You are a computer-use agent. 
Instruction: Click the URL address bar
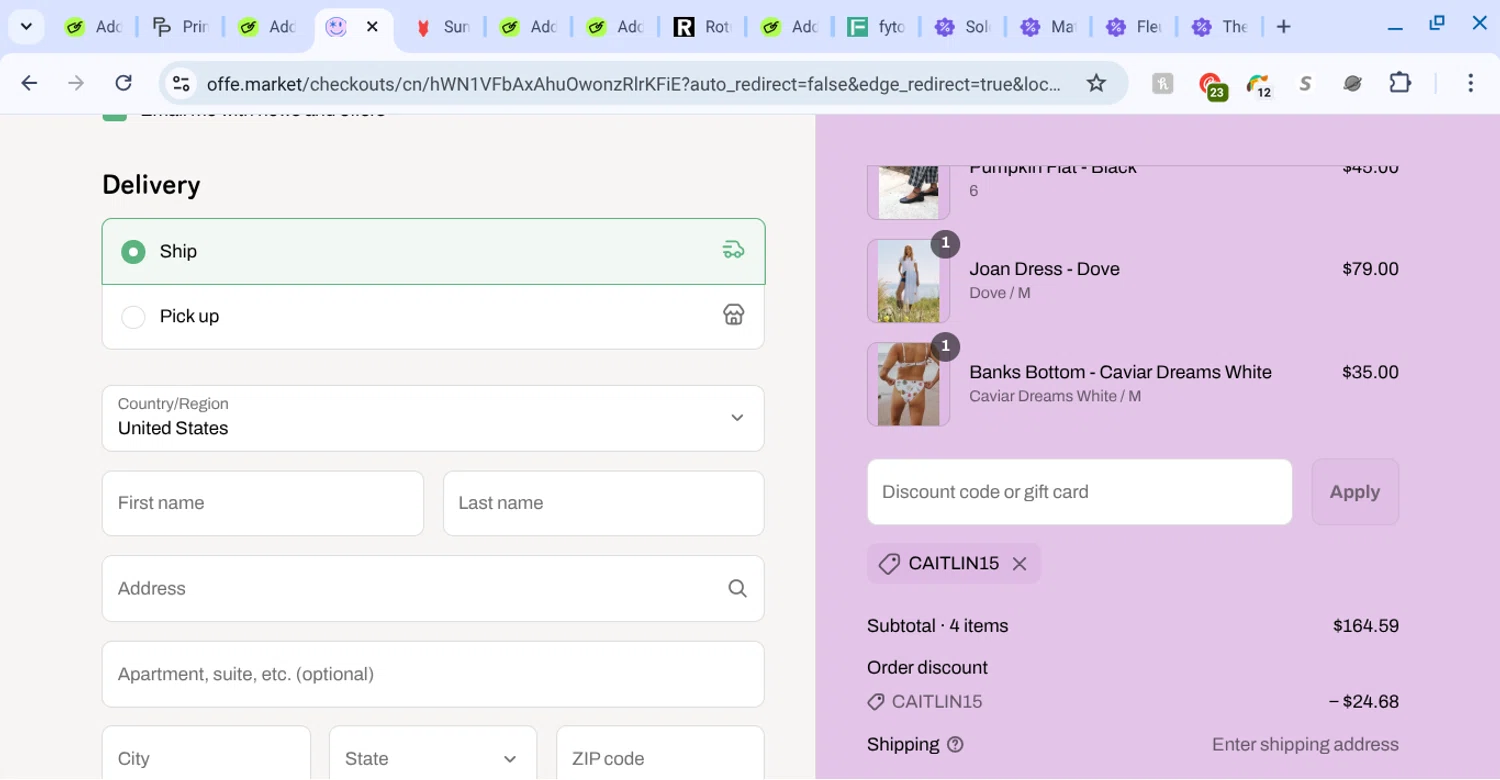point(633,84)
